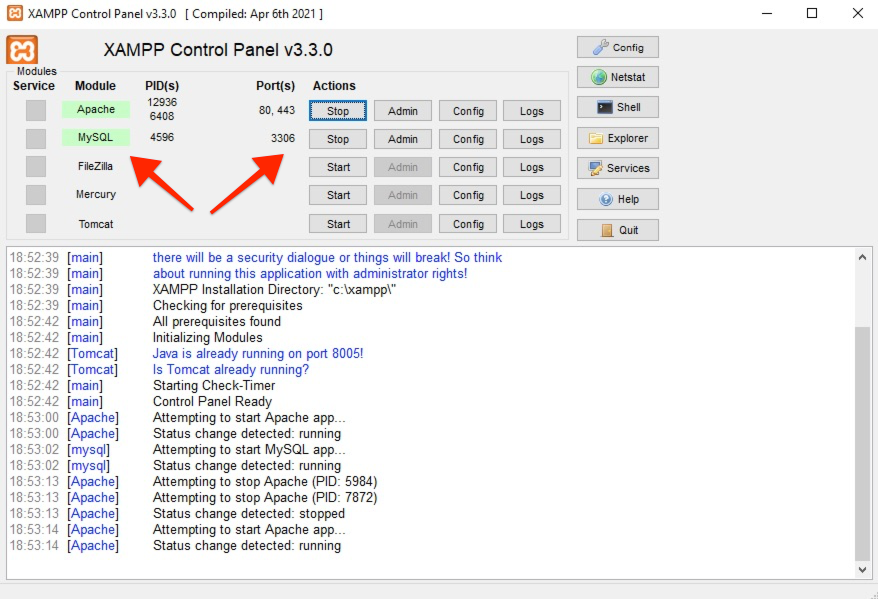Toggle the MySQL service checkbox
Screen dimensions: 878x599
(x=36, y=138)
